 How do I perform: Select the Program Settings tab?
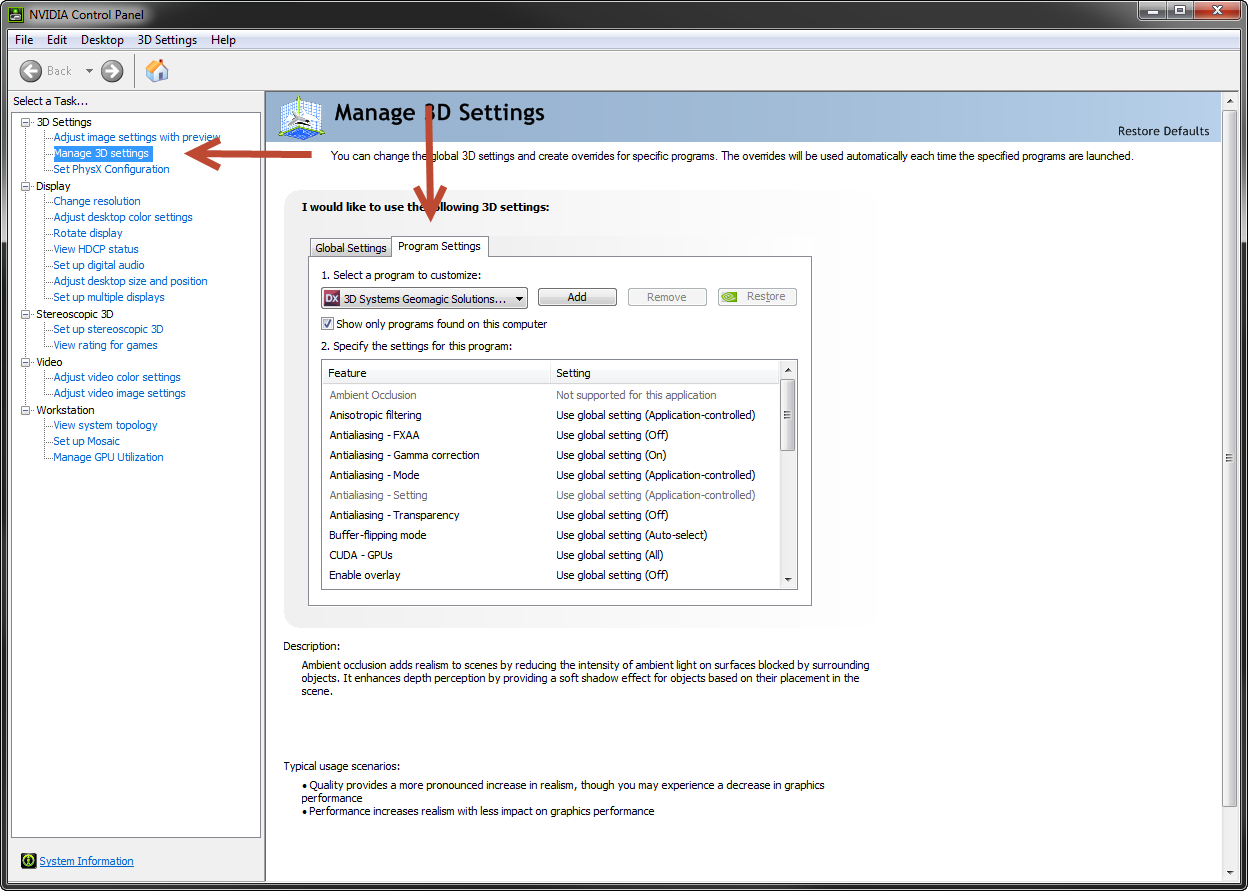pos(439,246)
